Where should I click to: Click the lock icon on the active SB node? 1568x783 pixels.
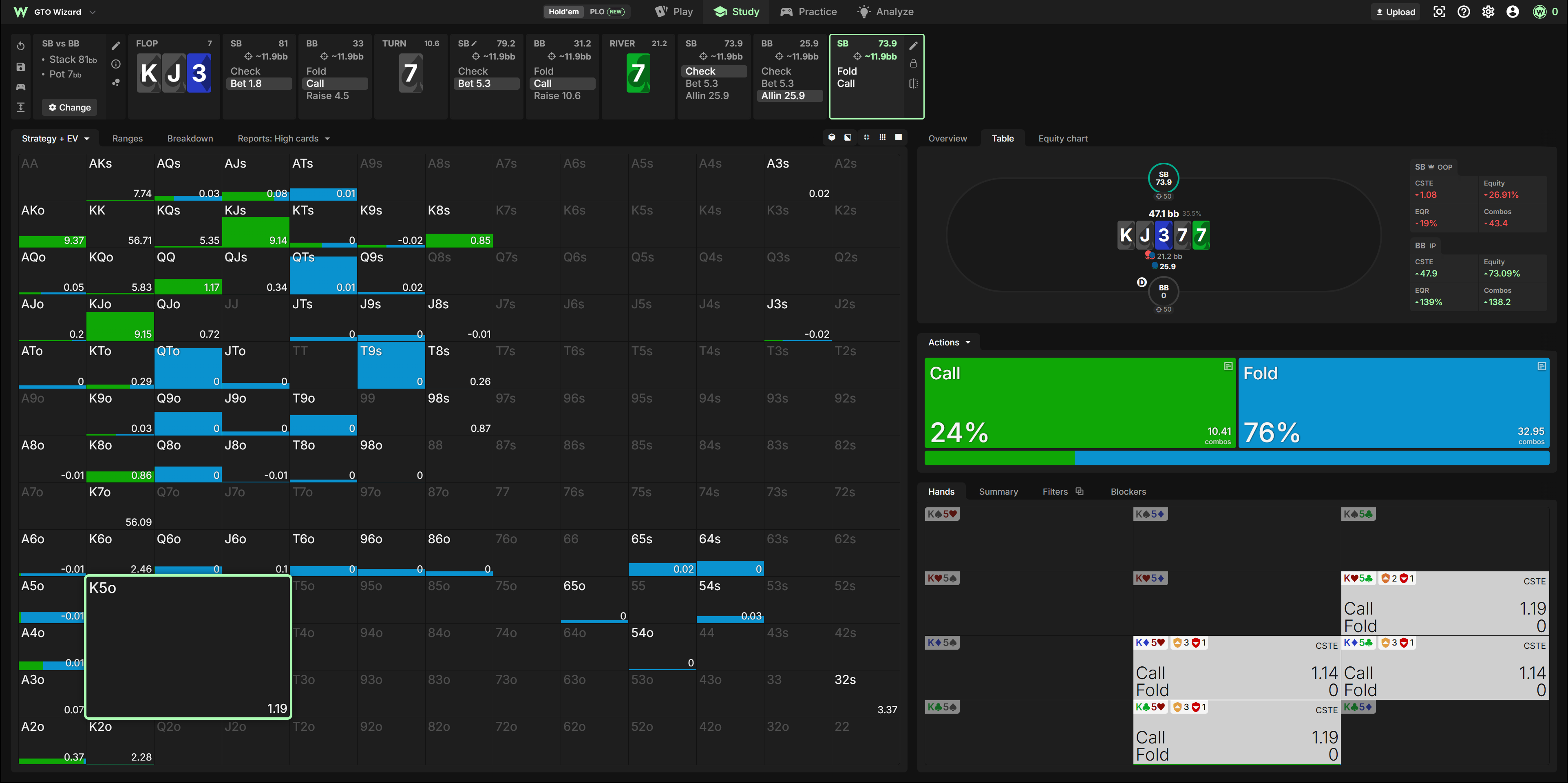click(x=913, y=64)
